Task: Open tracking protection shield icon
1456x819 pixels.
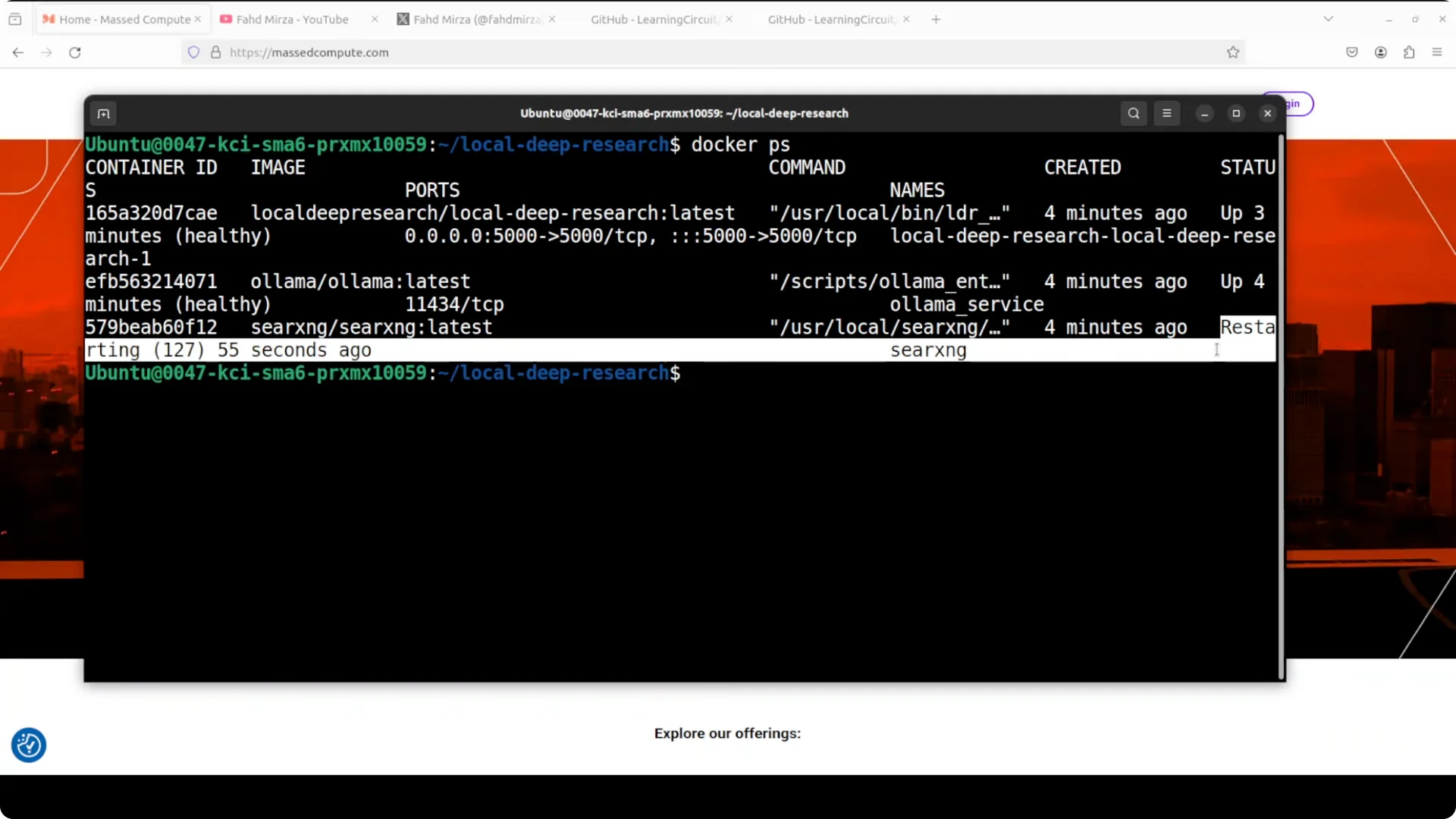Action: pos(194,52)
